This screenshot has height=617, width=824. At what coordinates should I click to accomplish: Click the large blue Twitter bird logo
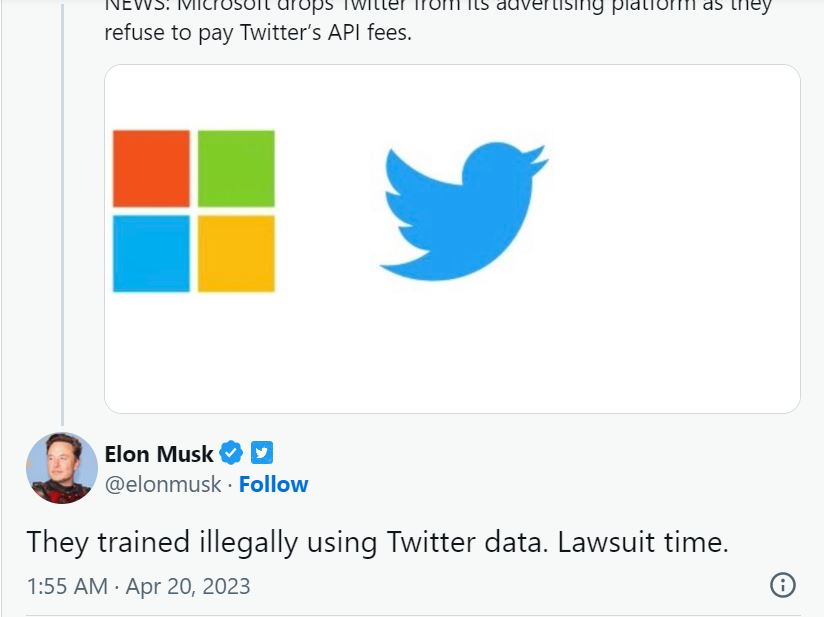coord(462,212)
